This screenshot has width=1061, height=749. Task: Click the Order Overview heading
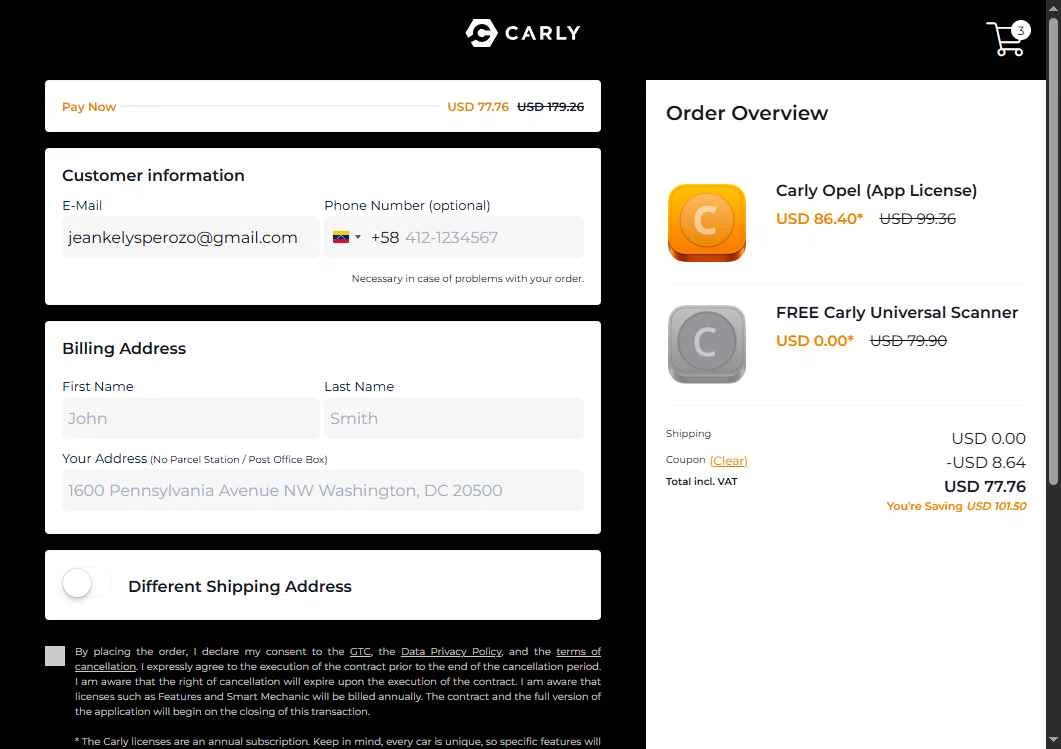pyautogui.click(x=746, y=113)
